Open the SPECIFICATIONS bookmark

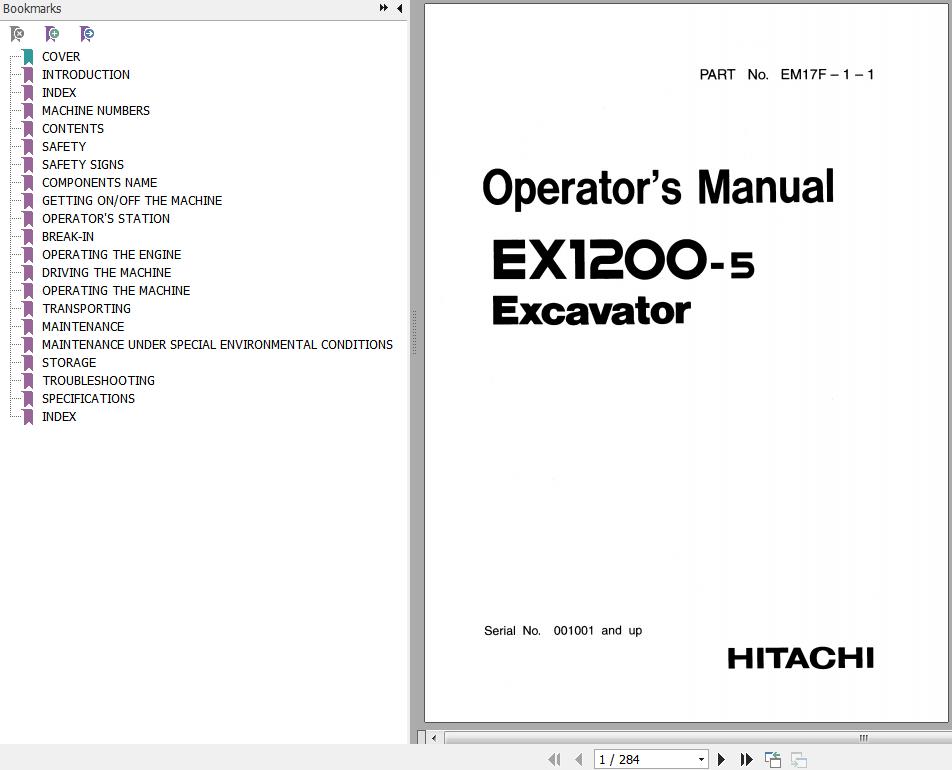pyautogui.click(x=88, y=399)
